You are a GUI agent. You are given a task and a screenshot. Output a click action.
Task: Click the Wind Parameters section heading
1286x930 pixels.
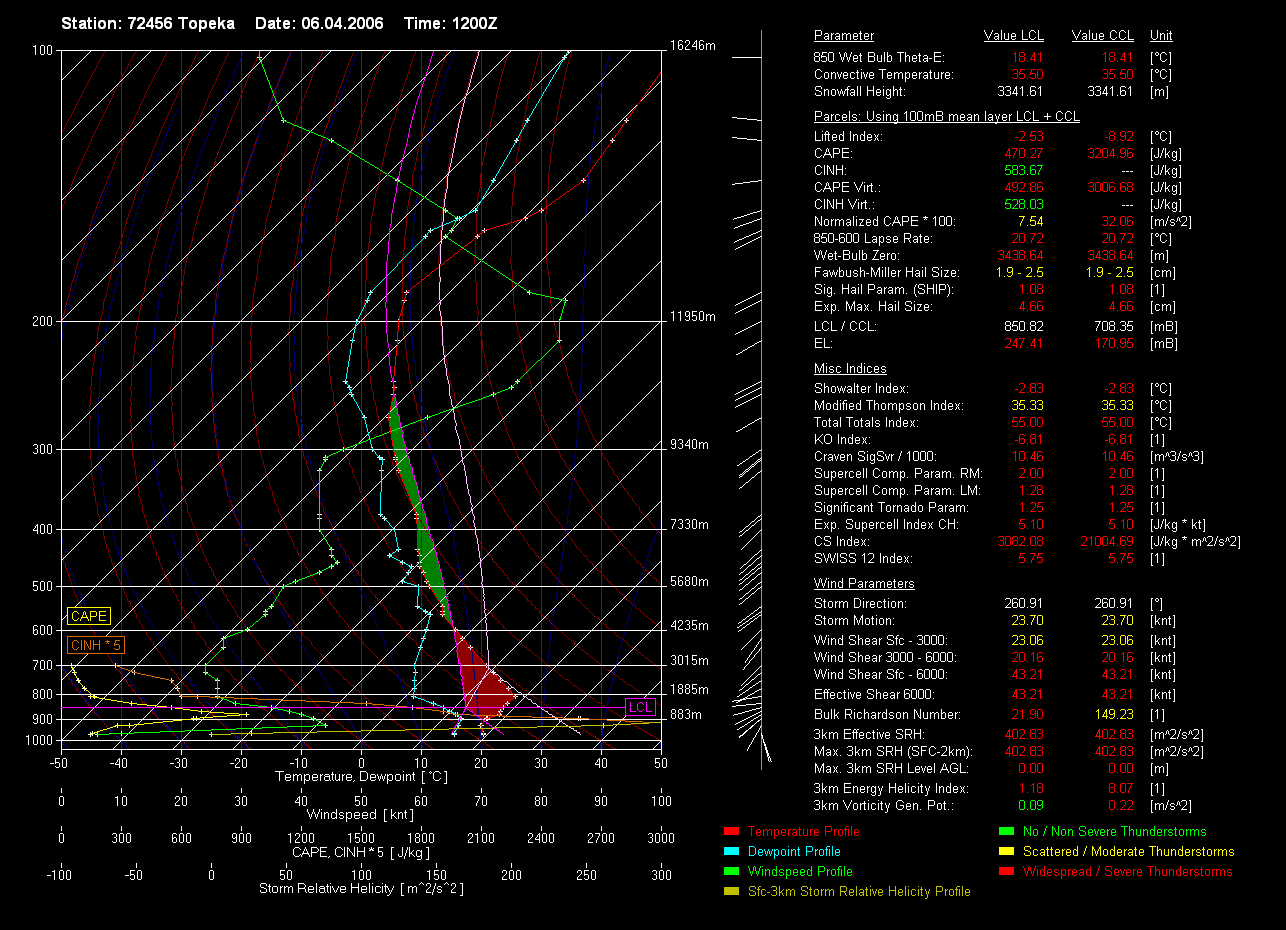click(x=864, y=584)
